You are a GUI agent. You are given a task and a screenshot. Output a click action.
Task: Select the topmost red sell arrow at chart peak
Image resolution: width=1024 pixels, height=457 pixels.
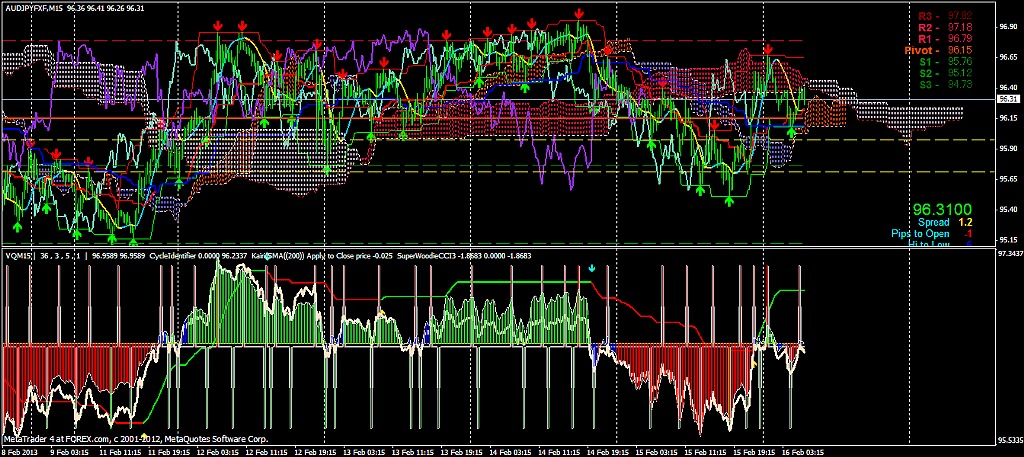click(579, 13)
